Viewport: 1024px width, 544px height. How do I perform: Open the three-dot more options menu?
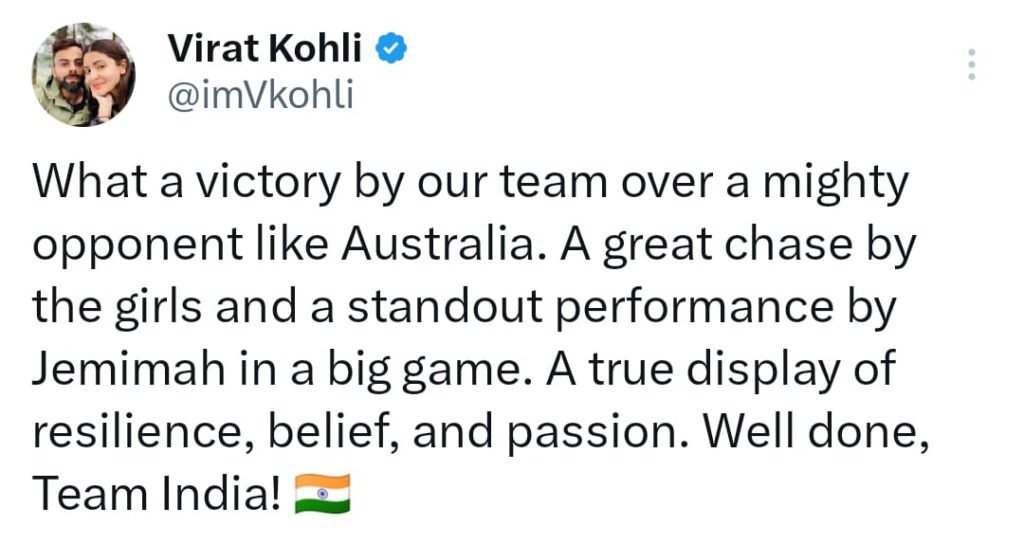[x=971, y=64]
